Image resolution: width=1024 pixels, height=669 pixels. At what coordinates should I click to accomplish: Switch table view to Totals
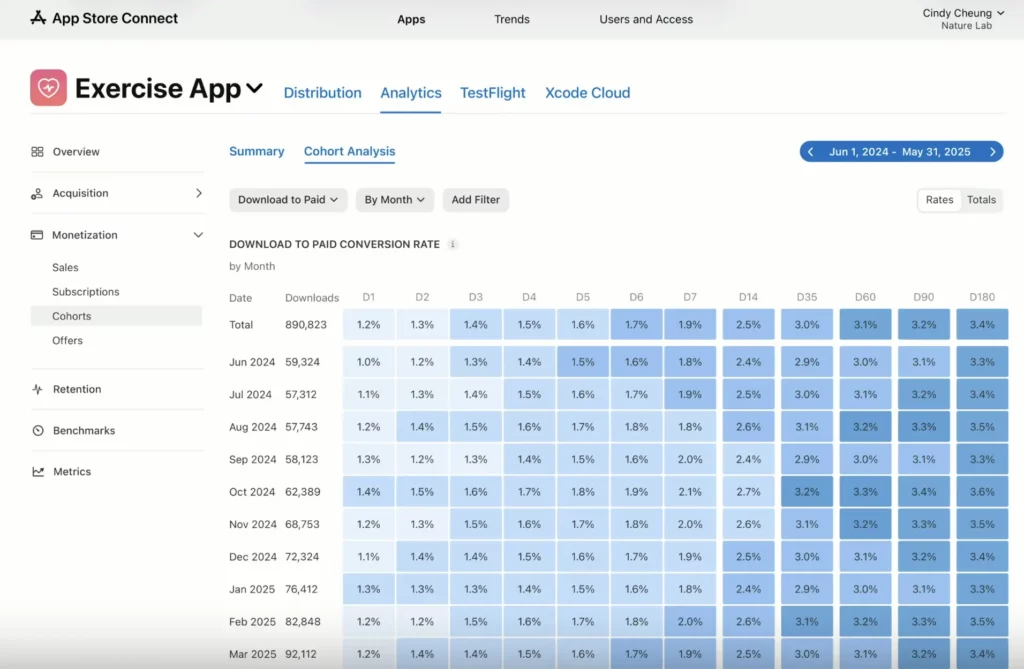(981, 200)
